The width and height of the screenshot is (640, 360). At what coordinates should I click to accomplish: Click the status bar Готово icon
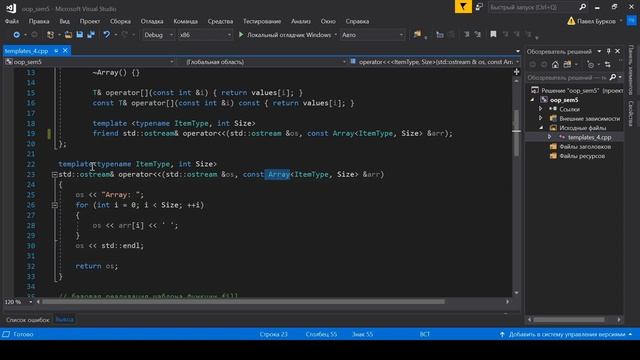point(6,334)
